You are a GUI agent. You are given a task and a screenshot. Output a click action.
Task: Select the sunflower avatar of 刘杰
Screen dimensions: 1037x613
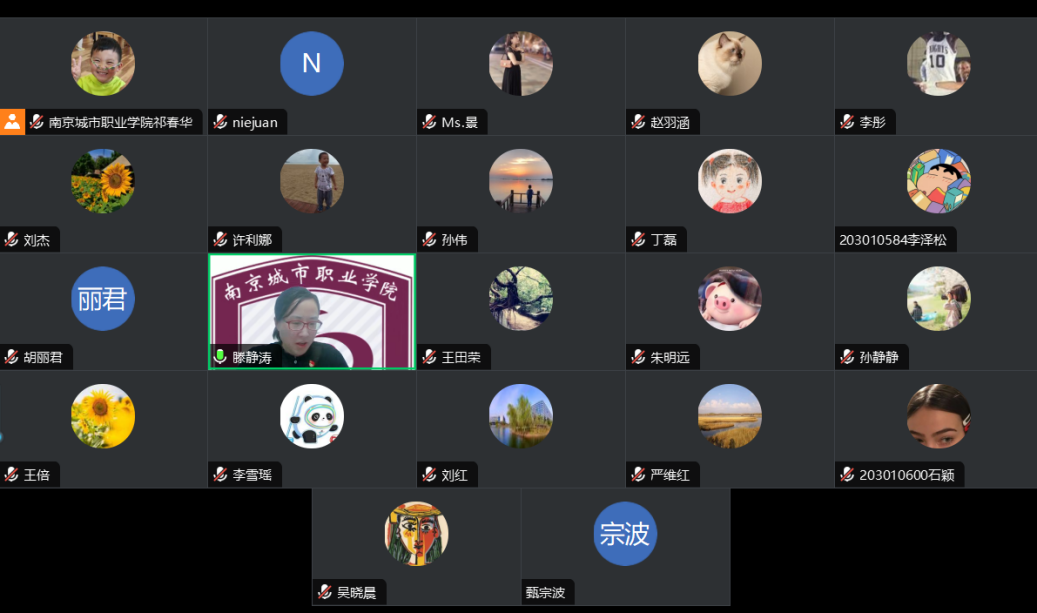103,181
